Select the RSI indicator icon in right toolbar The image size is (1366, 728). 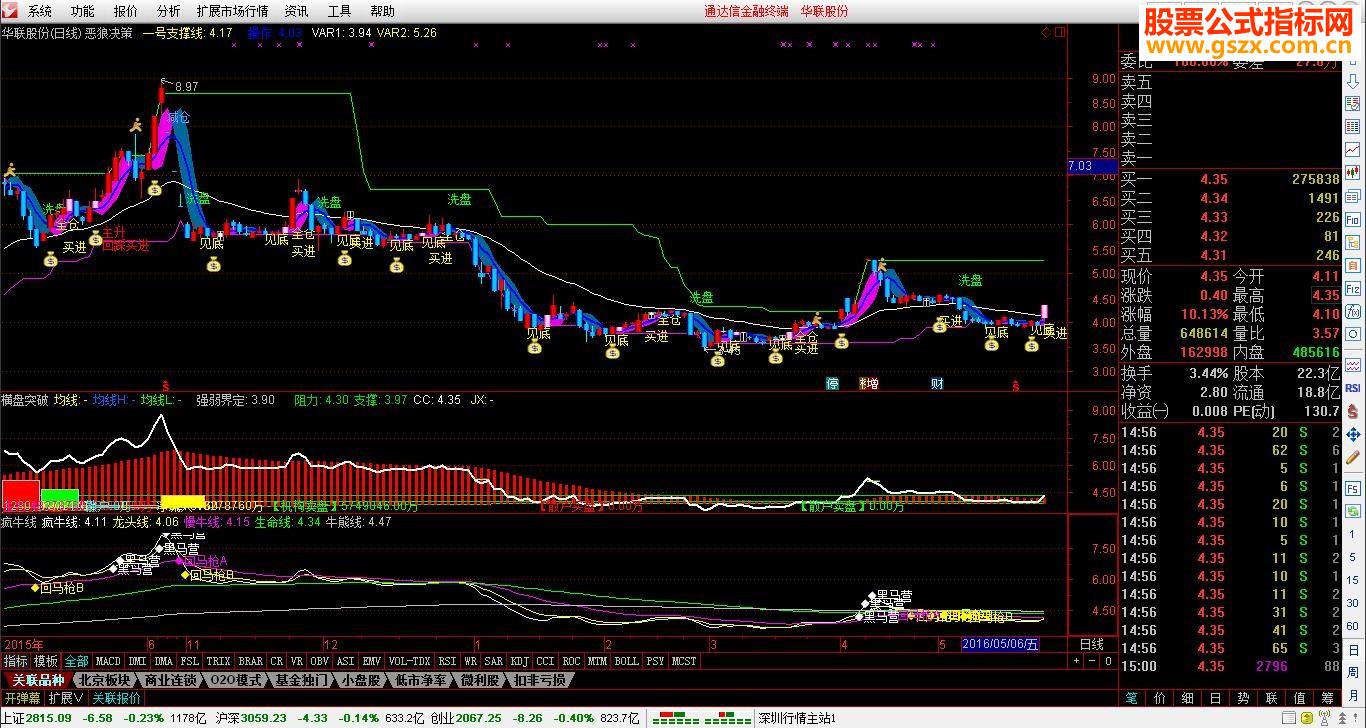pos(1351,387)
